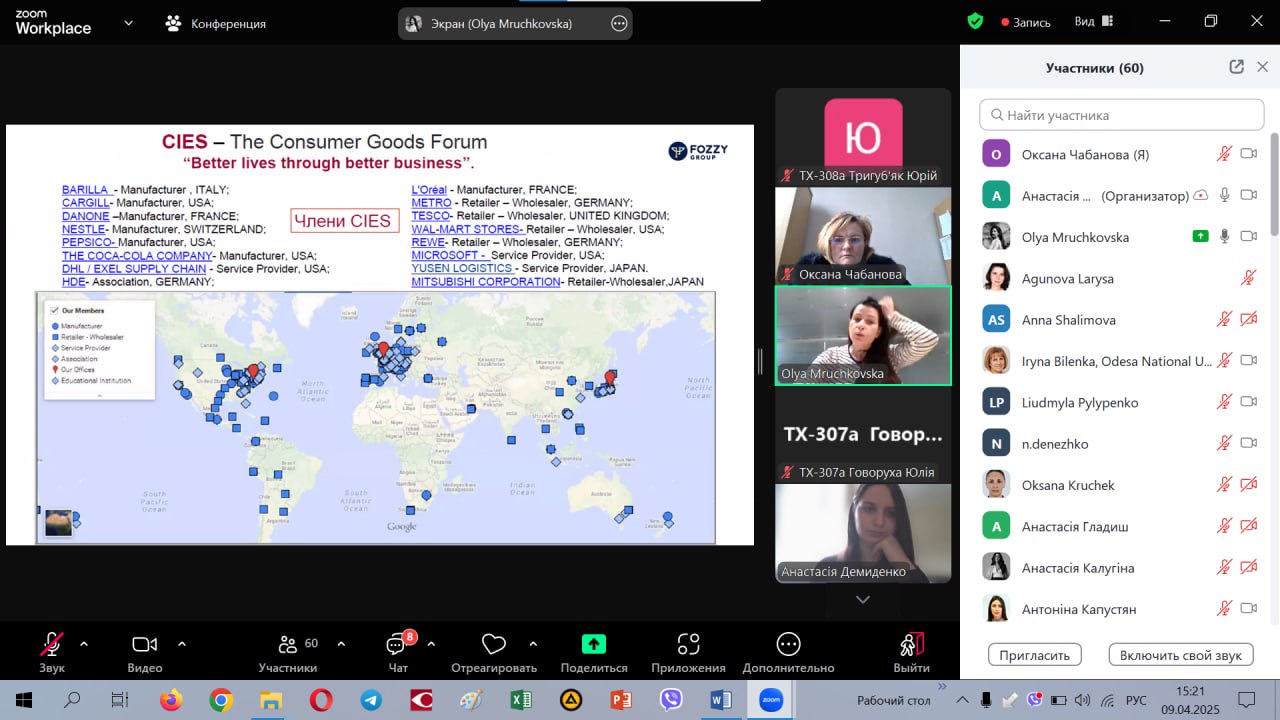Image resolution: width=1280 pixels, height=720 pixels.
Task: Switch the РУС input language indicator
Action: (x=1137, y=700)
